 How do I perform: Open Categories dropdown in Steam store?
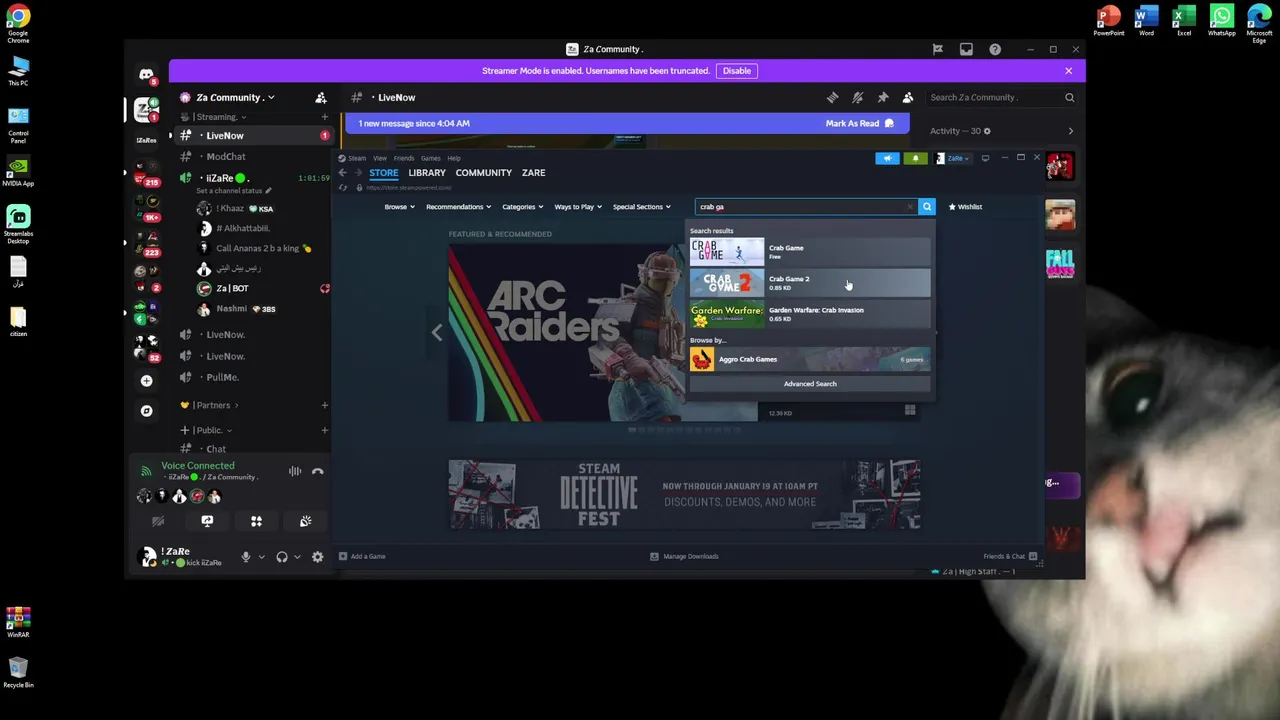coord(522,207)
